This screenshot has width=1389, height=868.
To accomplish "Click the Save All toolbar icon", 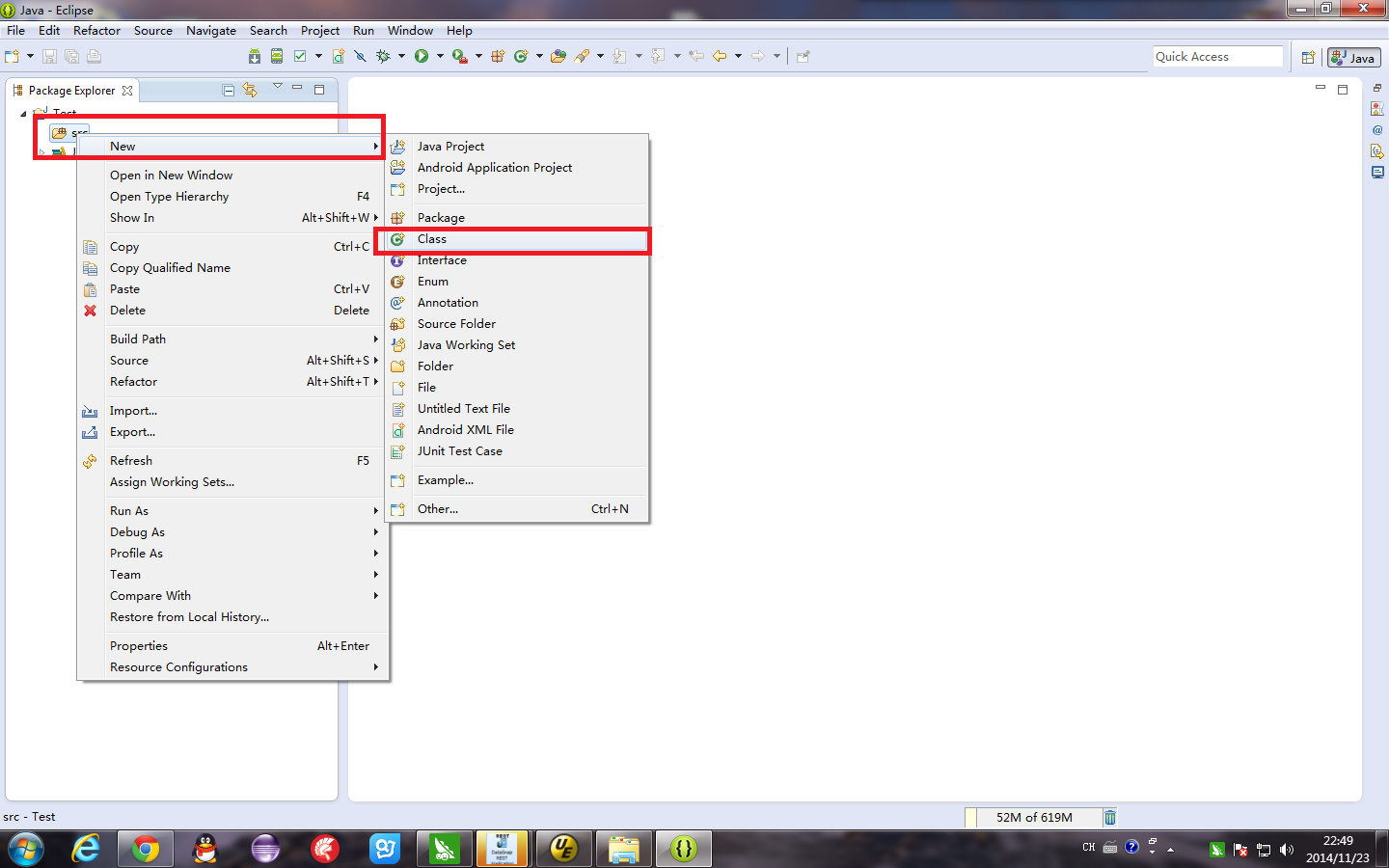I will 71,56.
